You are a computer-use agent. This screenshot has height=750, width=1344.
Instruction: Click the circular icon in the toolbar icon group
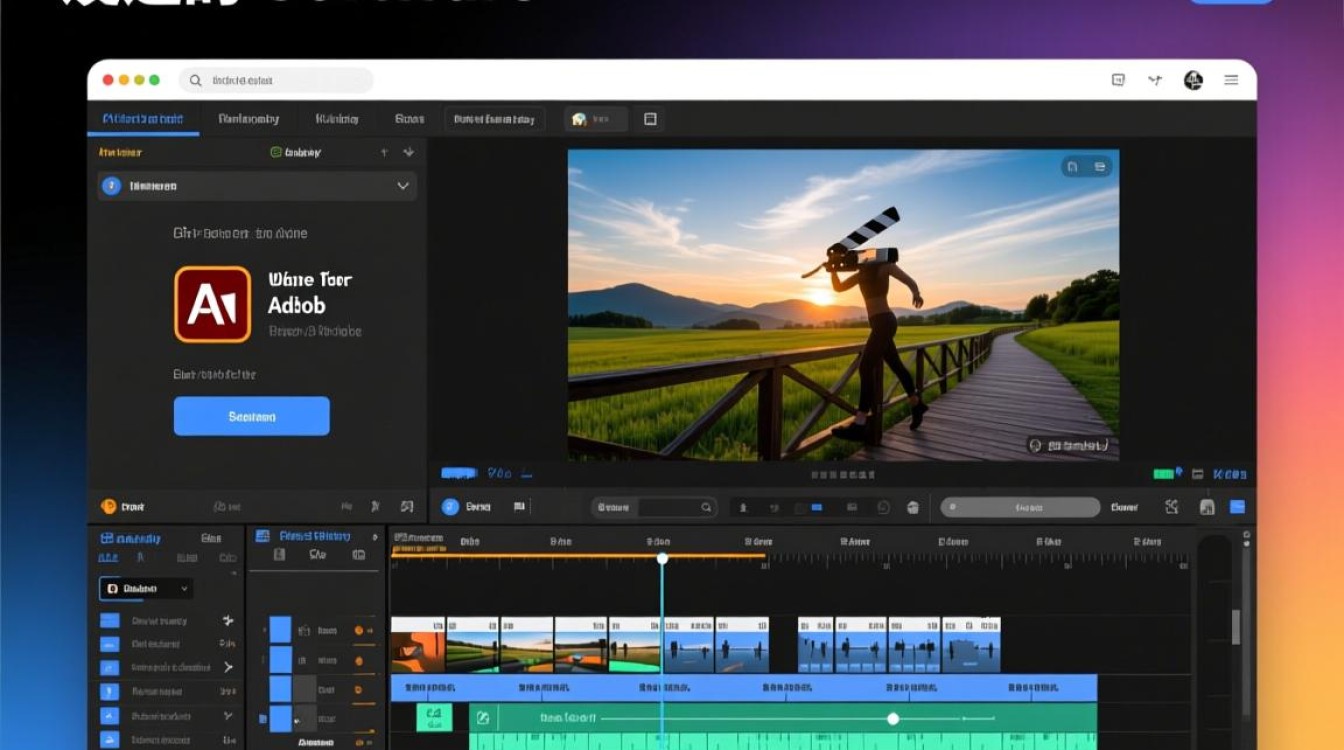[883, 507]
